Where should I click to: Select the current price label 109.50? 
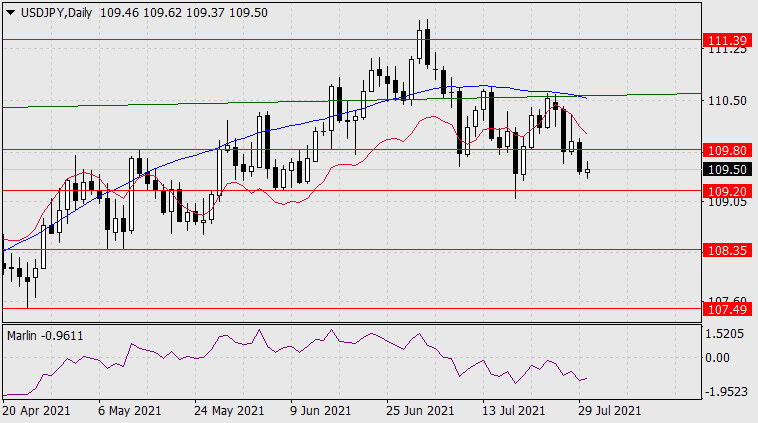click(727, 170)
